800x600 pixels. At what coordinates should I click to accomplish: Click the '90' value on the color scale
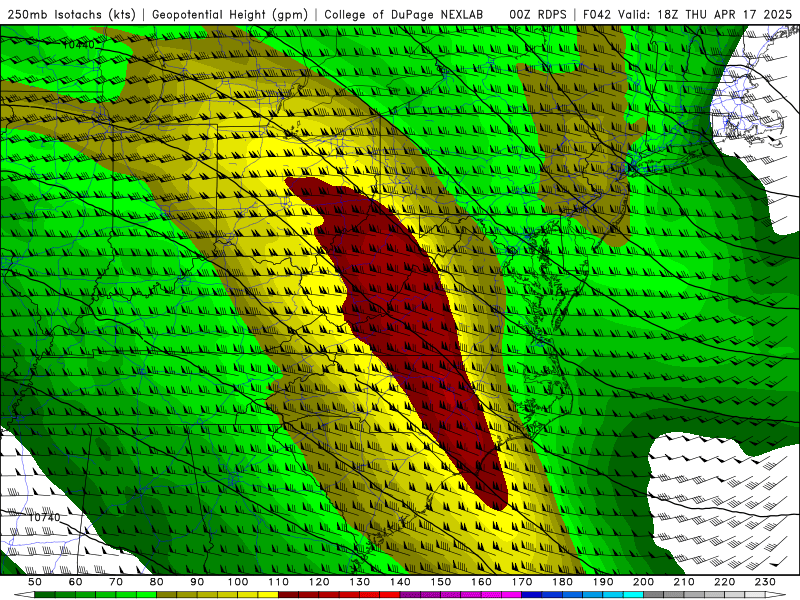pos(197,582)
